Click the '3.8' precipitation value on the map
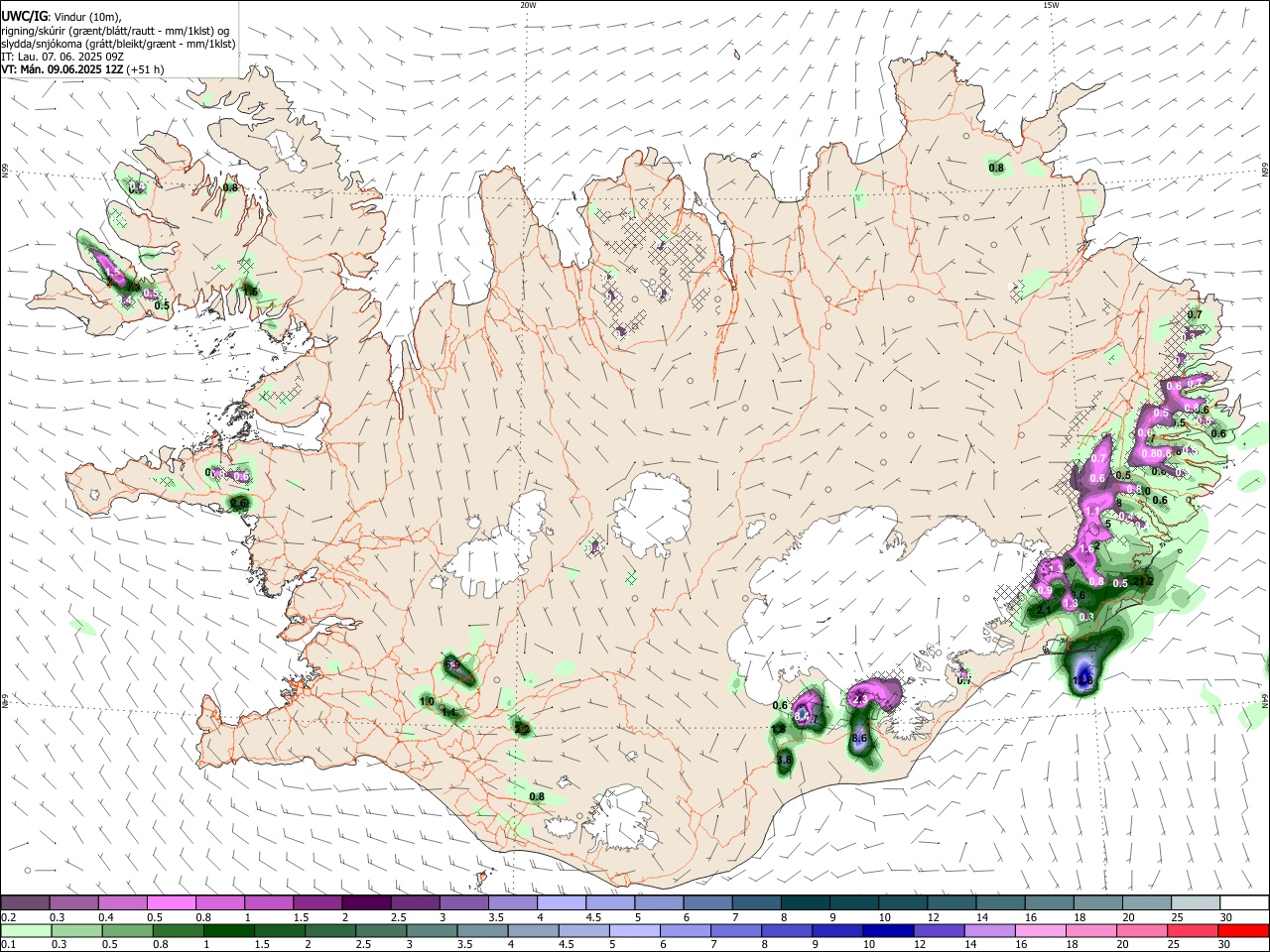 (783, 760)
